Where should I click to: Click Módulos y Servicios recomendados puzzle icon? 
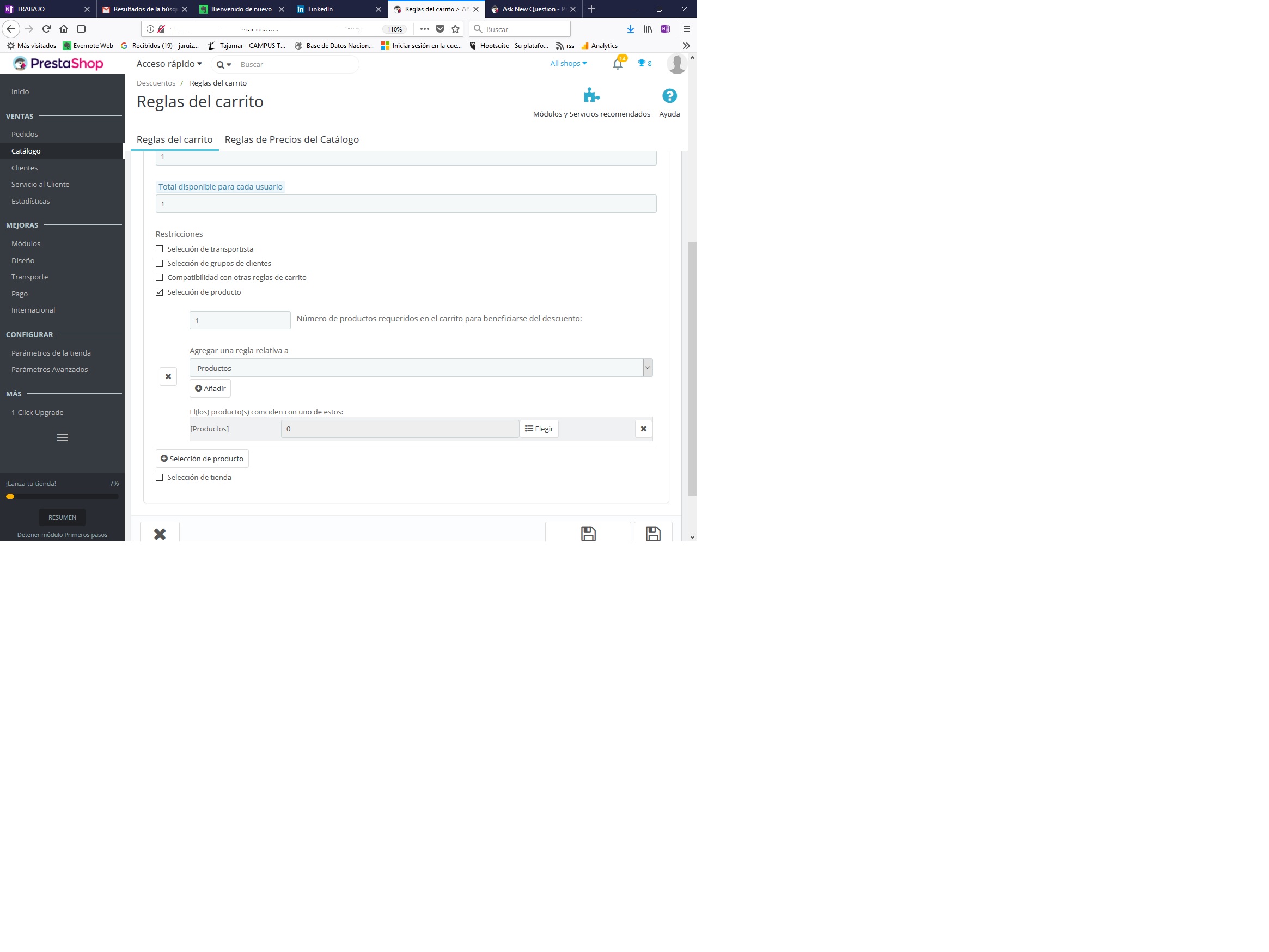591,95
